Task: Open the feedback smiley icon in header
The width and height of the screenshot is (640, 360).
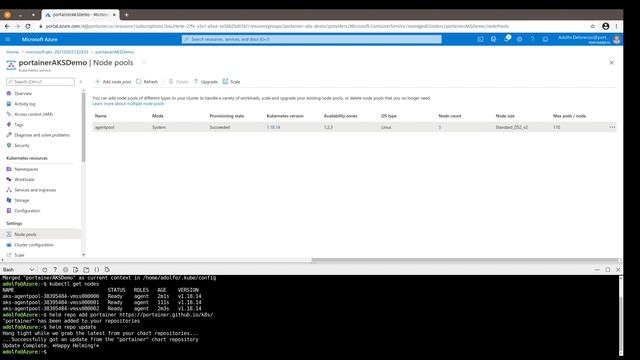Action: click(x=545, y=39)
